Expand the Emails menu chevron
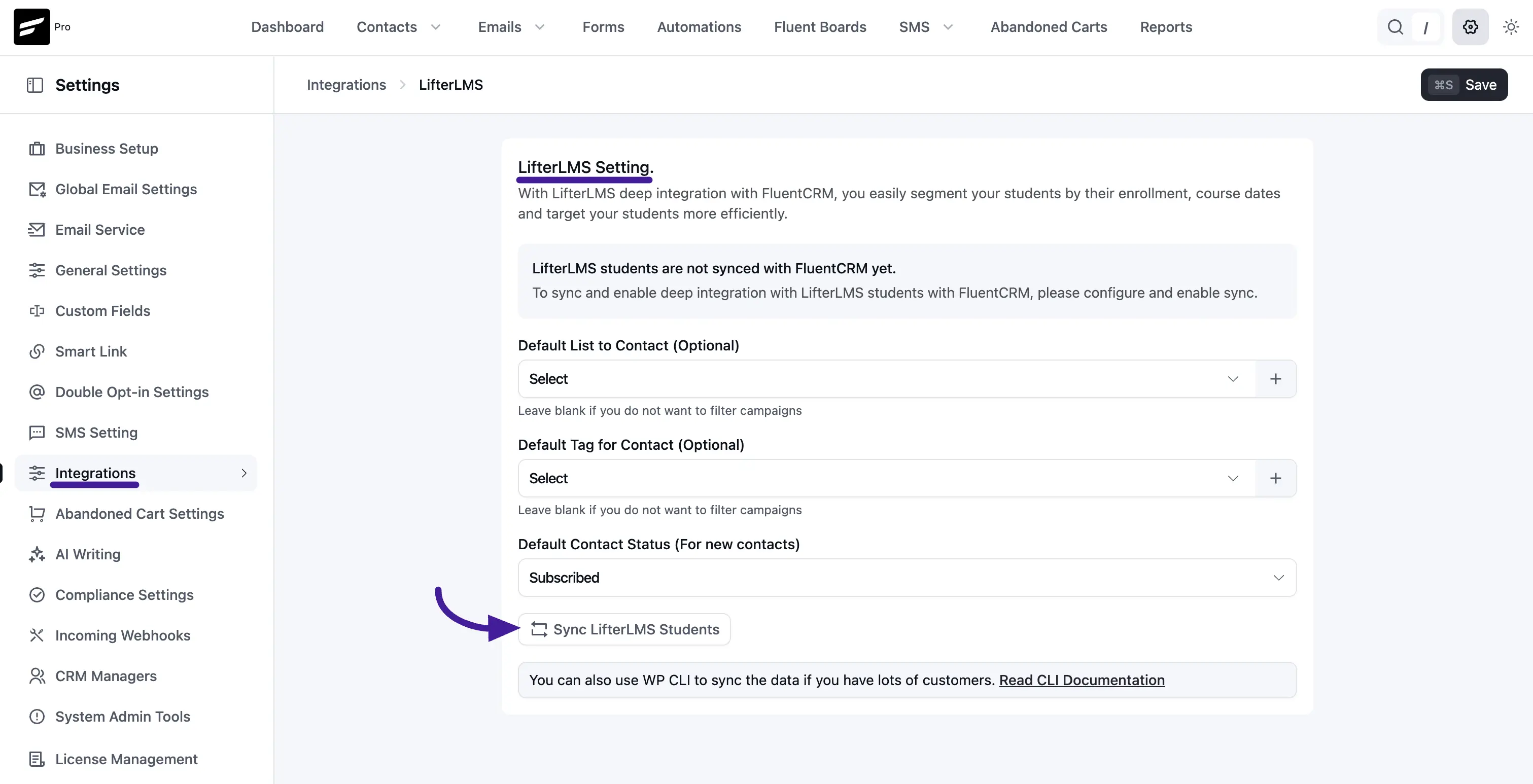1533x784 pixels. [x=540, y=27]
